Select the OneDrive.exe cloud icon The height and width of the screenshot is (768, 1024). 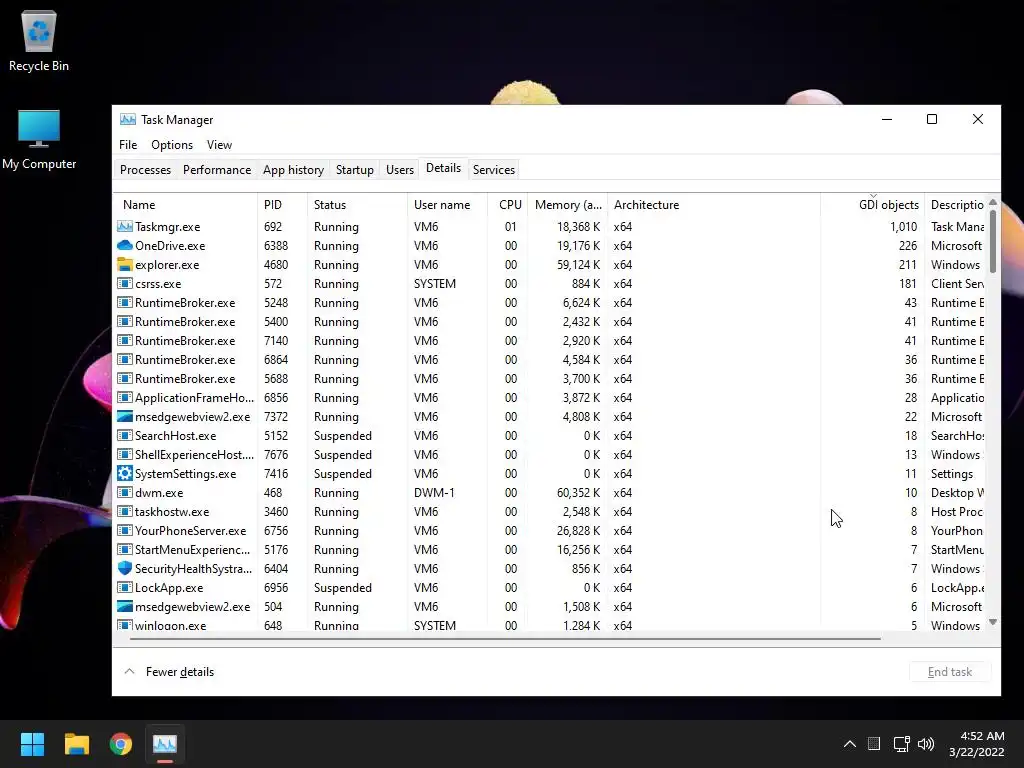pyautogui.click(x=125, y=246)
